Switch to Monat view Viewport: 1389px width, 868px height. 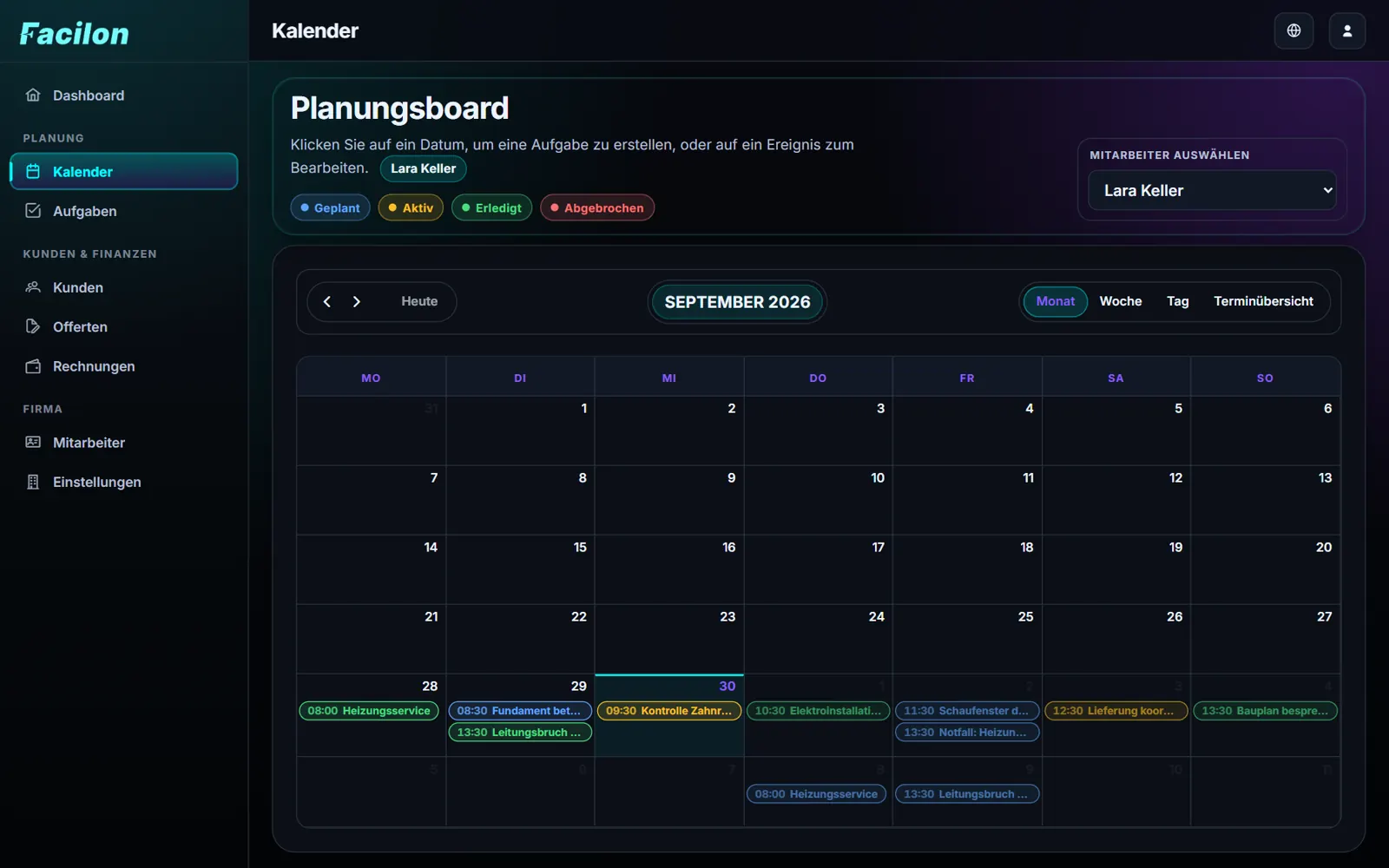tap(1055, 301)
